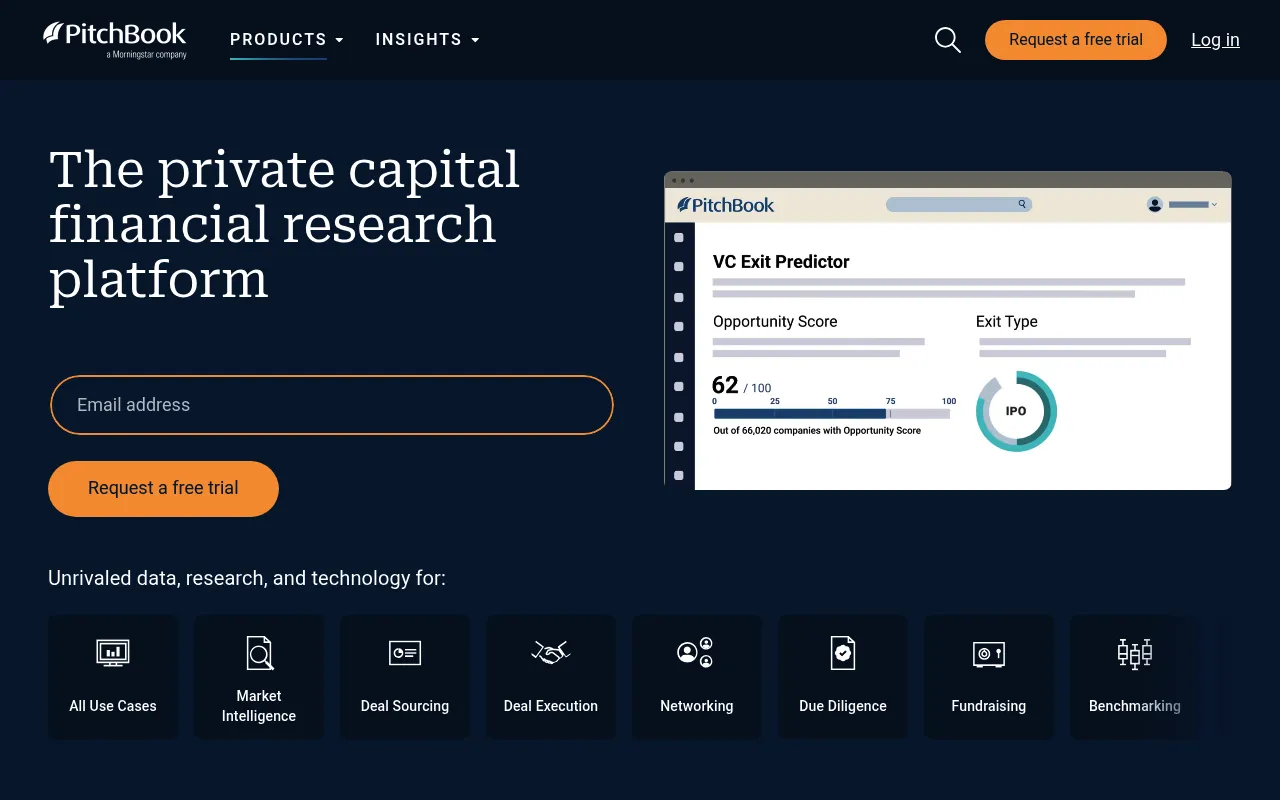Screen dimensions: 1280x800
Task: Click the 'Out of 66,020 companies' text
Action: coord(817,431)
